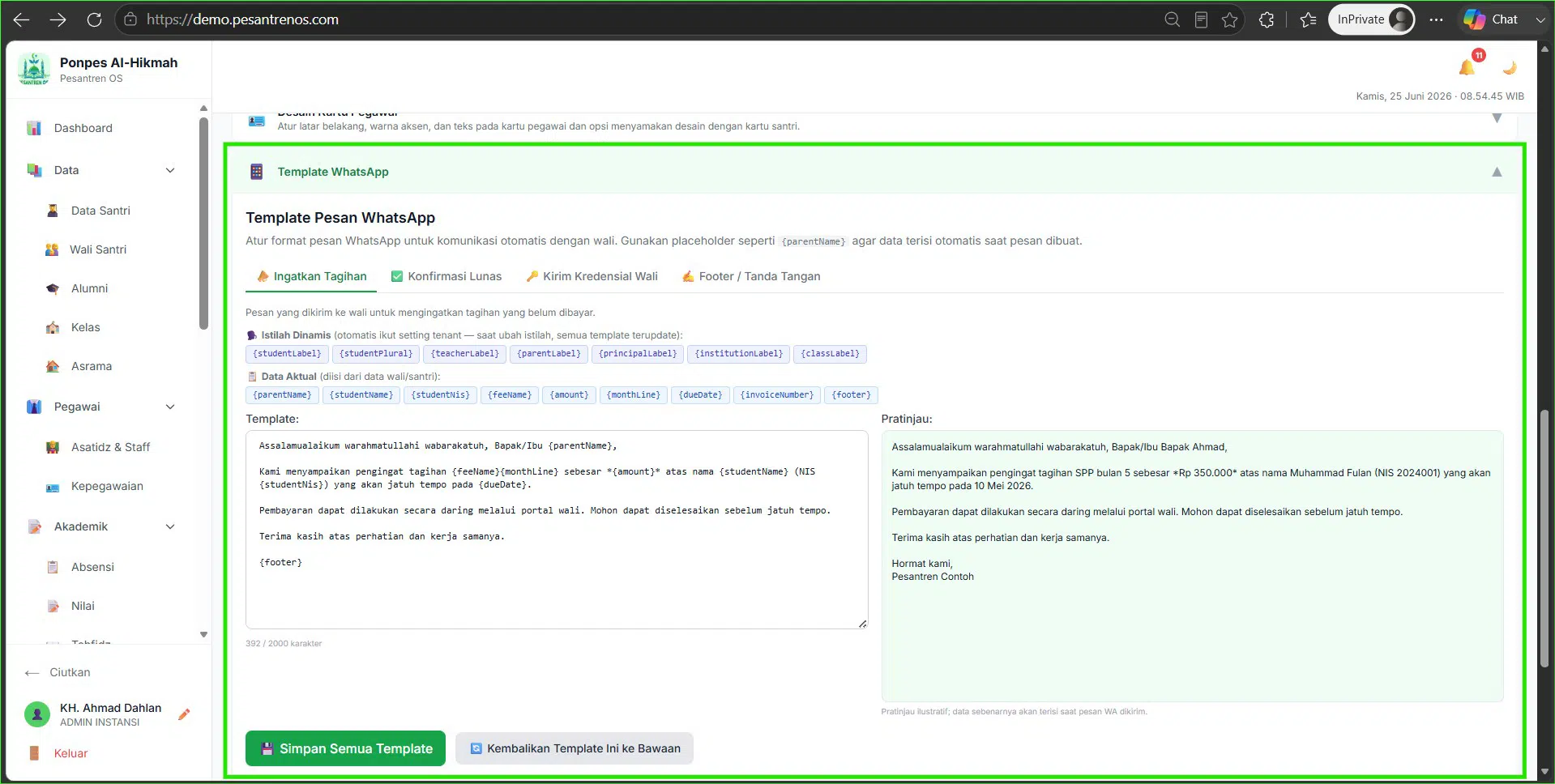Insert the {studentName} placeholder
Image resolution: width=1555 pixels, height=784 pixels.
coord(361,395)
